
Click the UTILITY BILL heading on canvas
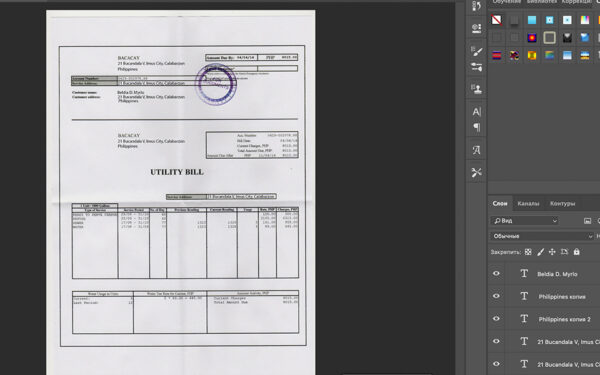[x=177, y=172]
